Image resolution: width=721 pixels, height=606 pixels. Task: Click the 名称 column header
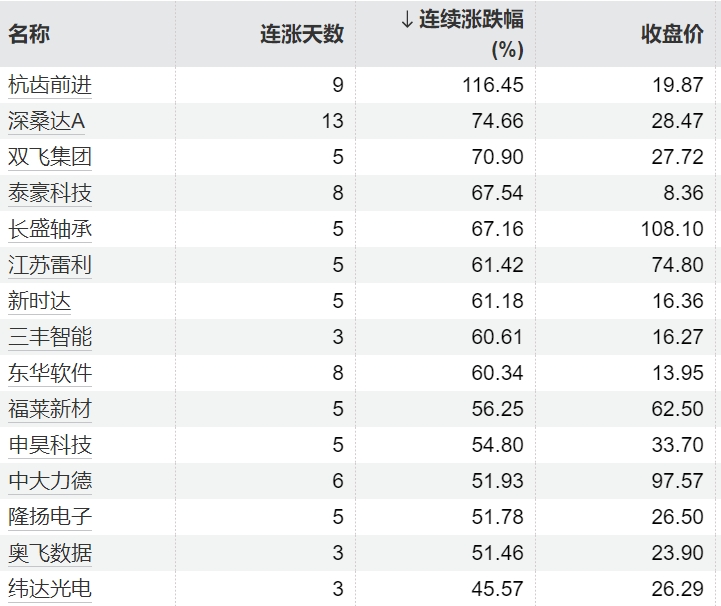coord(29,33)
